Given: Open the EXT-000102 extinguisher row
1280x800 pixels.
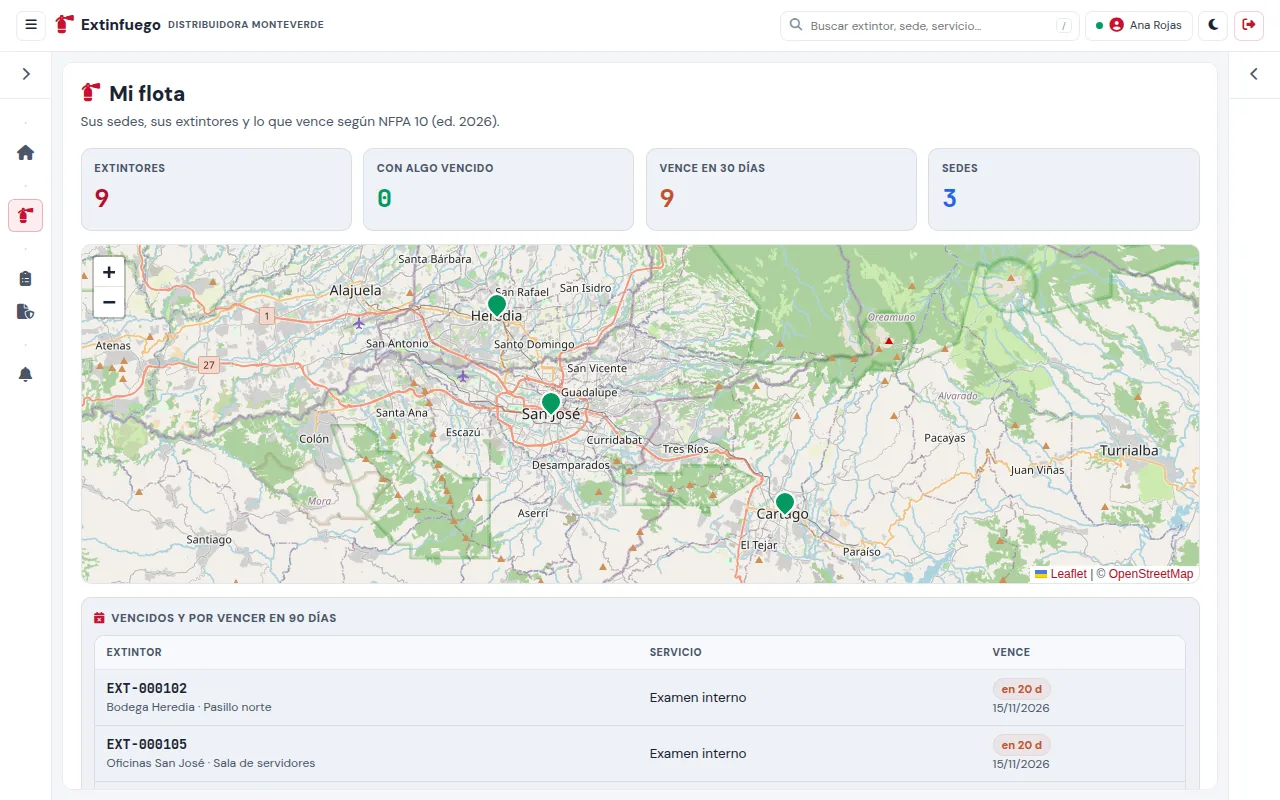Looking at the screenshot, I should (x=640, y=698).
